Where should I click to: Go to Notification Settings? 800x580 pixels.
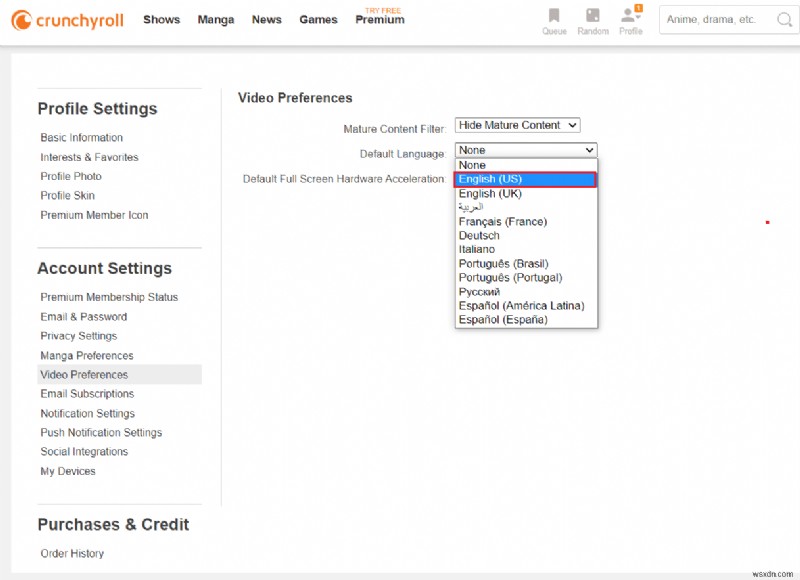pos(87,413)
